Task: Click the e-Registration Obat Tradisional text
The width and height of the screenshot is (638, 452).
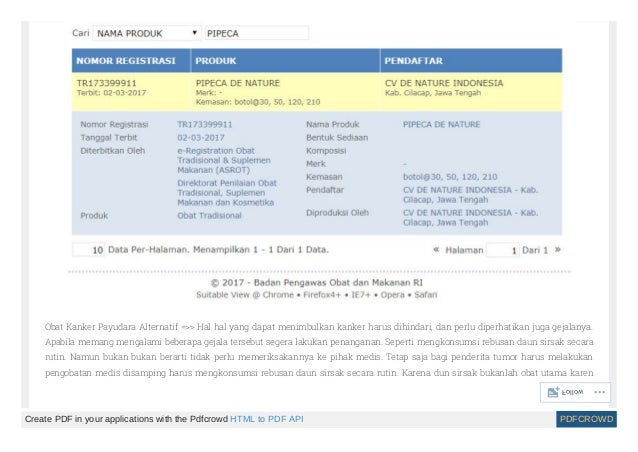Action: click(224, 160)
